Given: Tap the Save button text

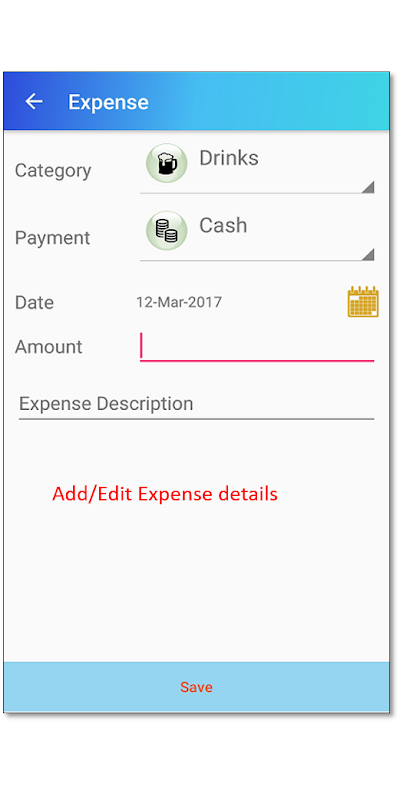Looking at the screenshot, I should tap(196, 687).
